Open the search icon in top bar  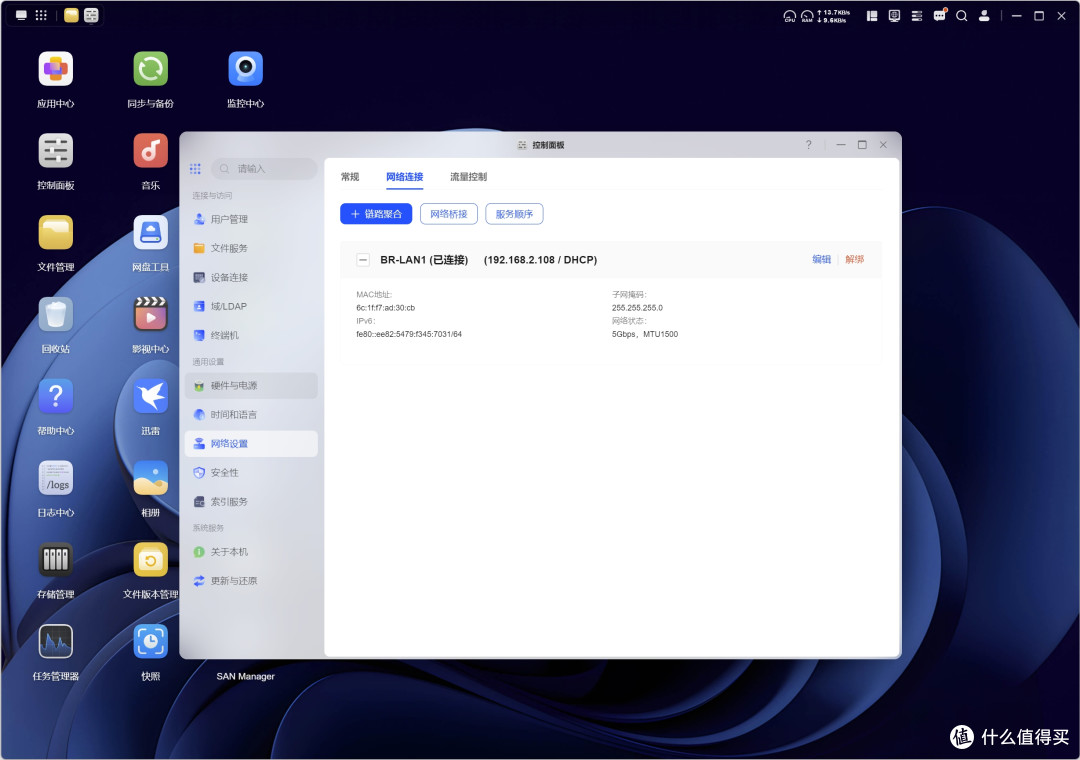click(962, 16)
